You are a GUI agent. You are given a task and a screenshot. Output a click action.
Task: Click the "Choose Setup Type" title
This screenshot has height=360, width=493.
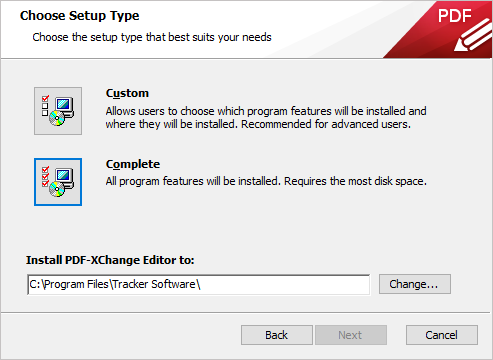click(79, 16)
